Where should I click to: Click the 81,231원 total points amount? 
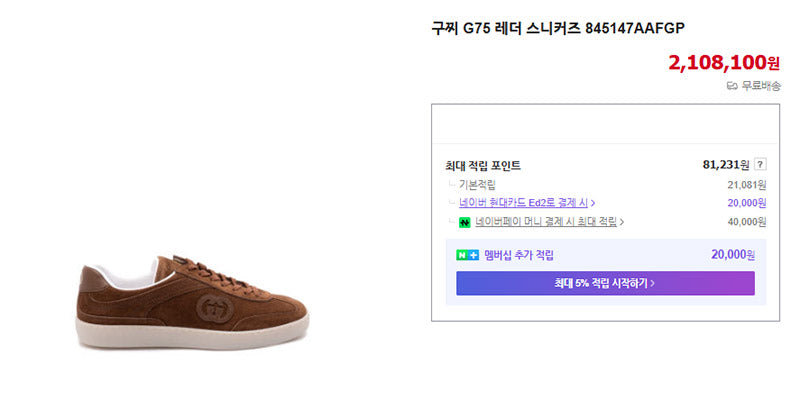click(x=726, y=165)
